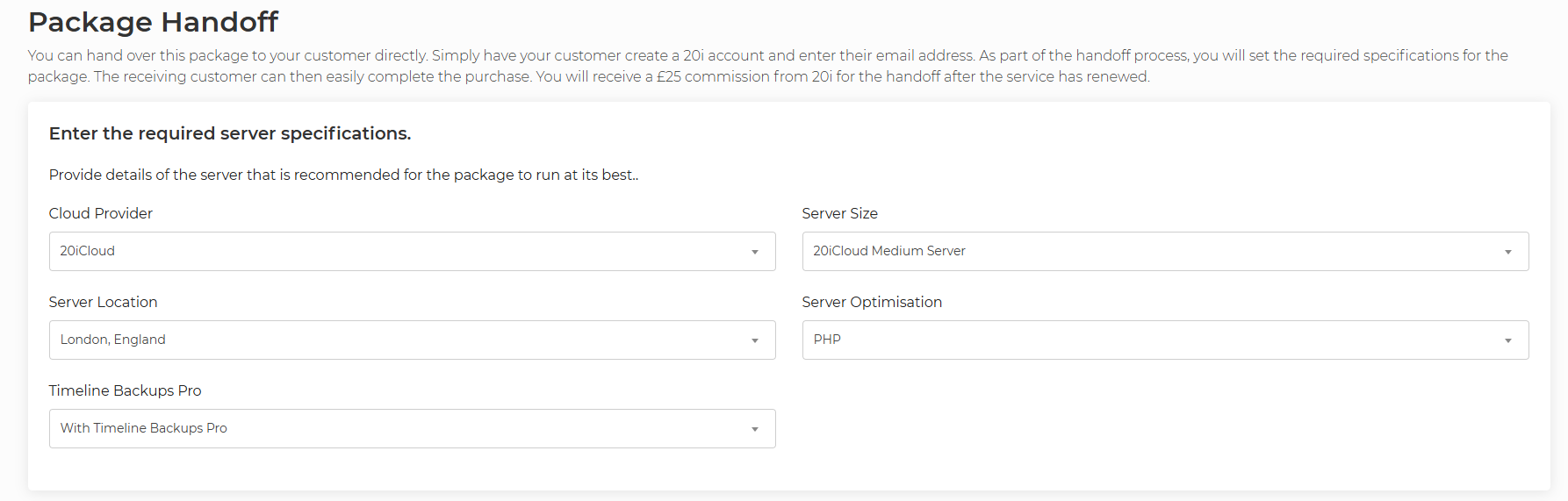
Task: Click the arrow icon in Cloud Provider field
Action: click(x=754, y=252)
